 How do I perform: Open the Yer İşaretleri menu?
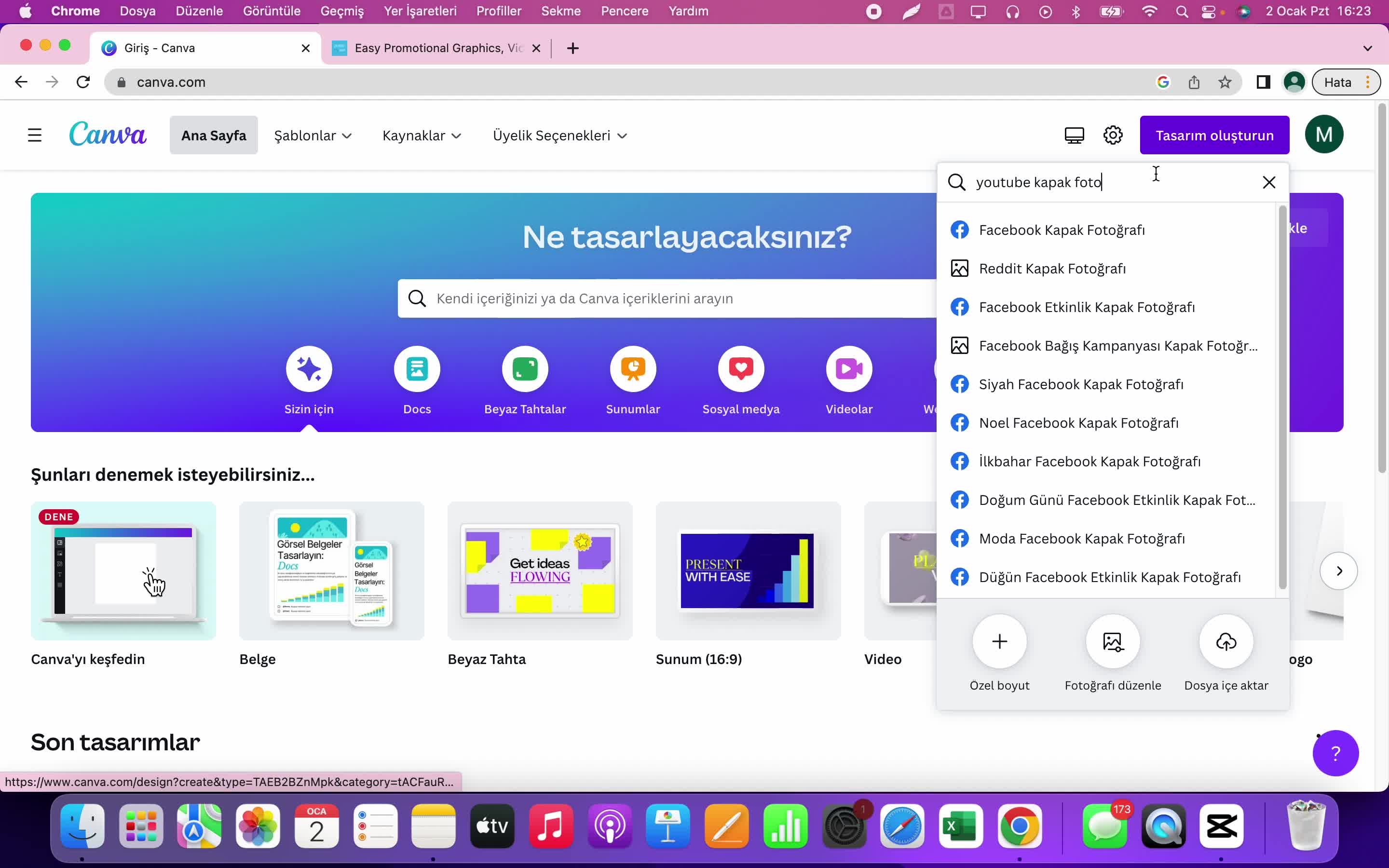(420, 12)
